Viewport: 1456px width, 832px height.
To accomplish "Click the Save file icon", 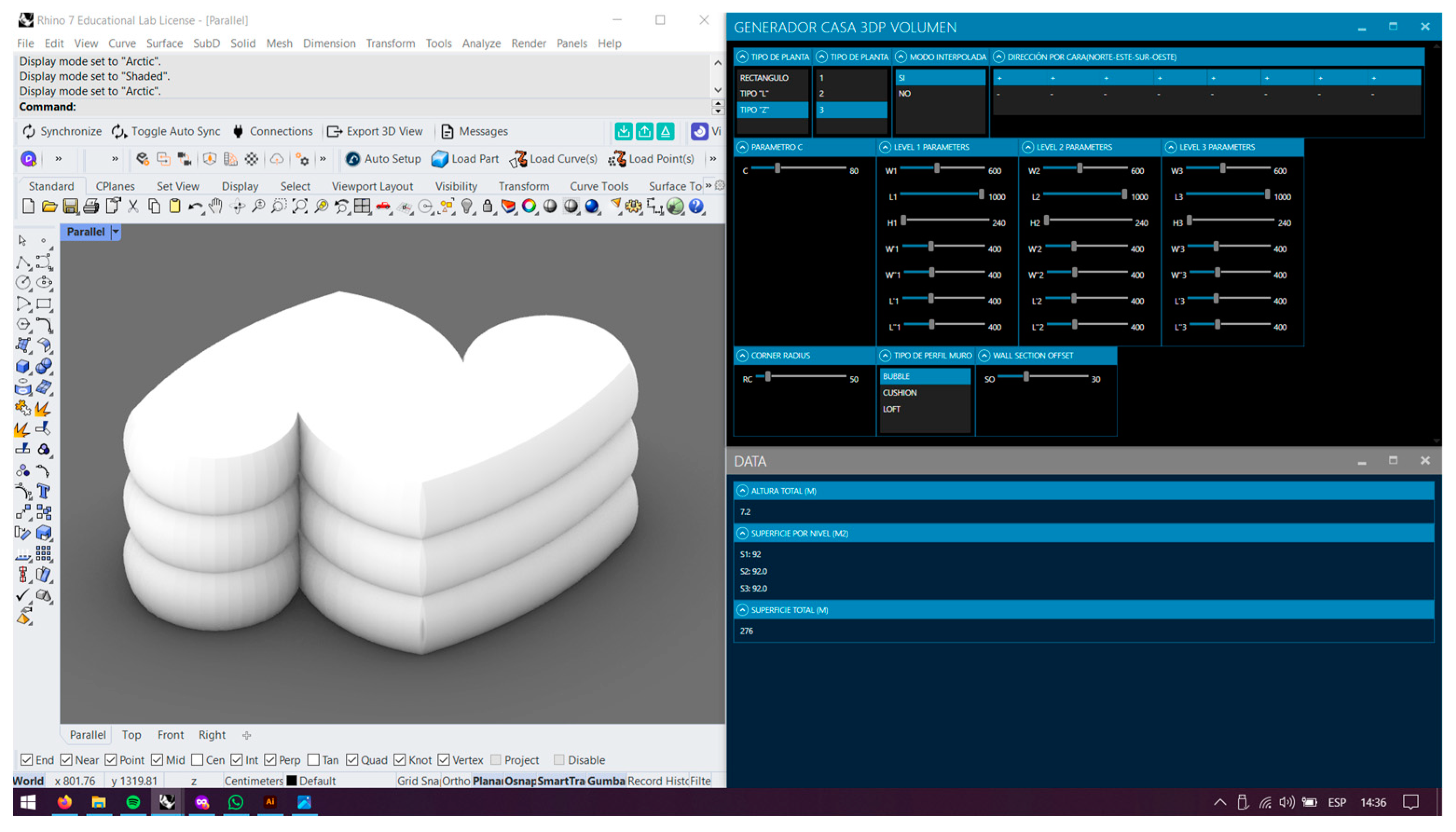I will tap(70, 206).
